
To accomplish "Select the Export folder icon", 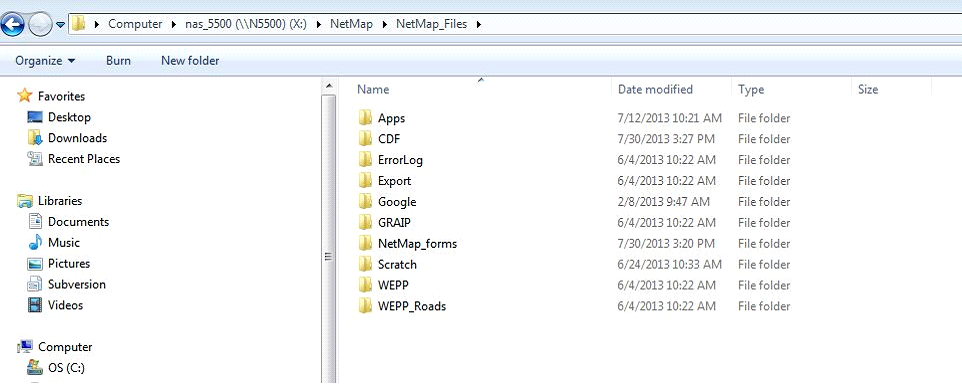I will coord(366,180).
